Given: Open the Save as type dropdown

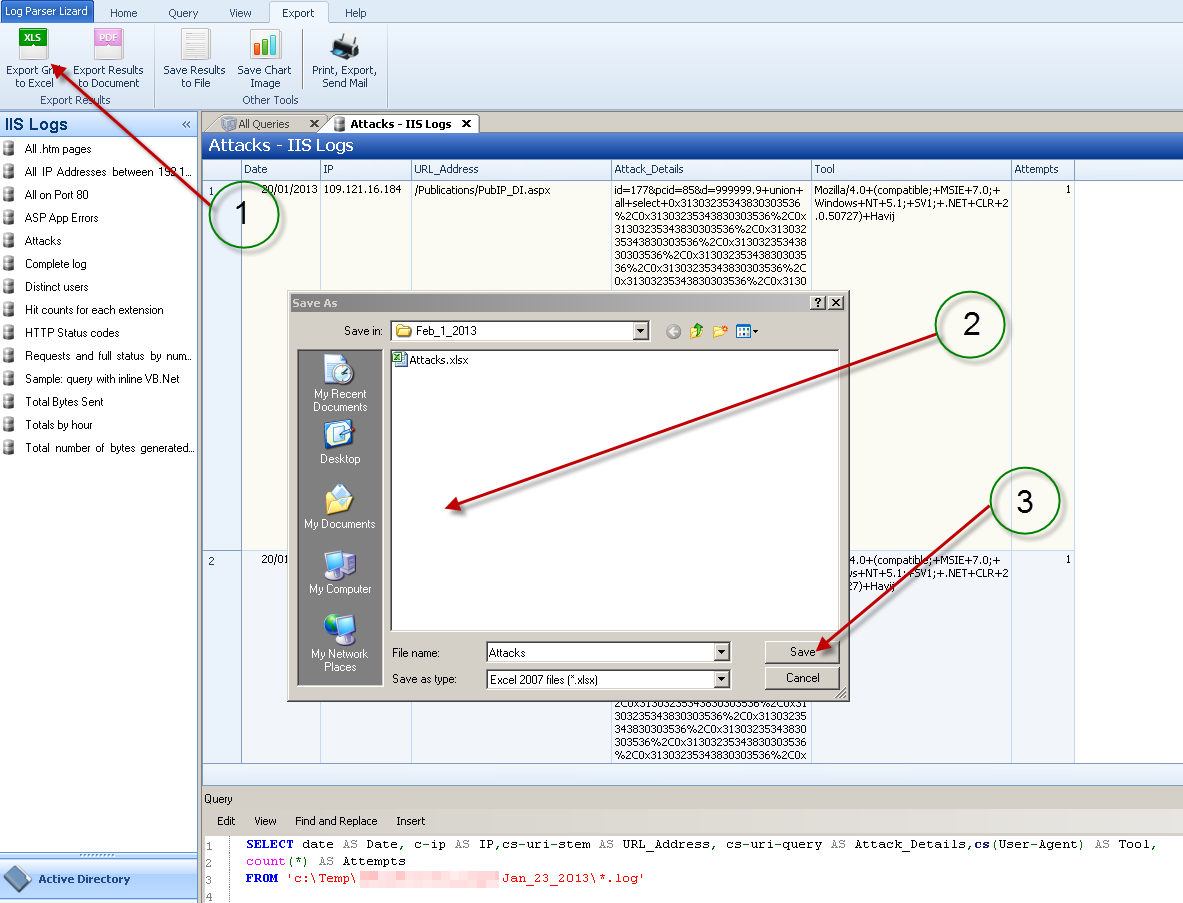Looking at the screenshot, I should coord(720,678).
